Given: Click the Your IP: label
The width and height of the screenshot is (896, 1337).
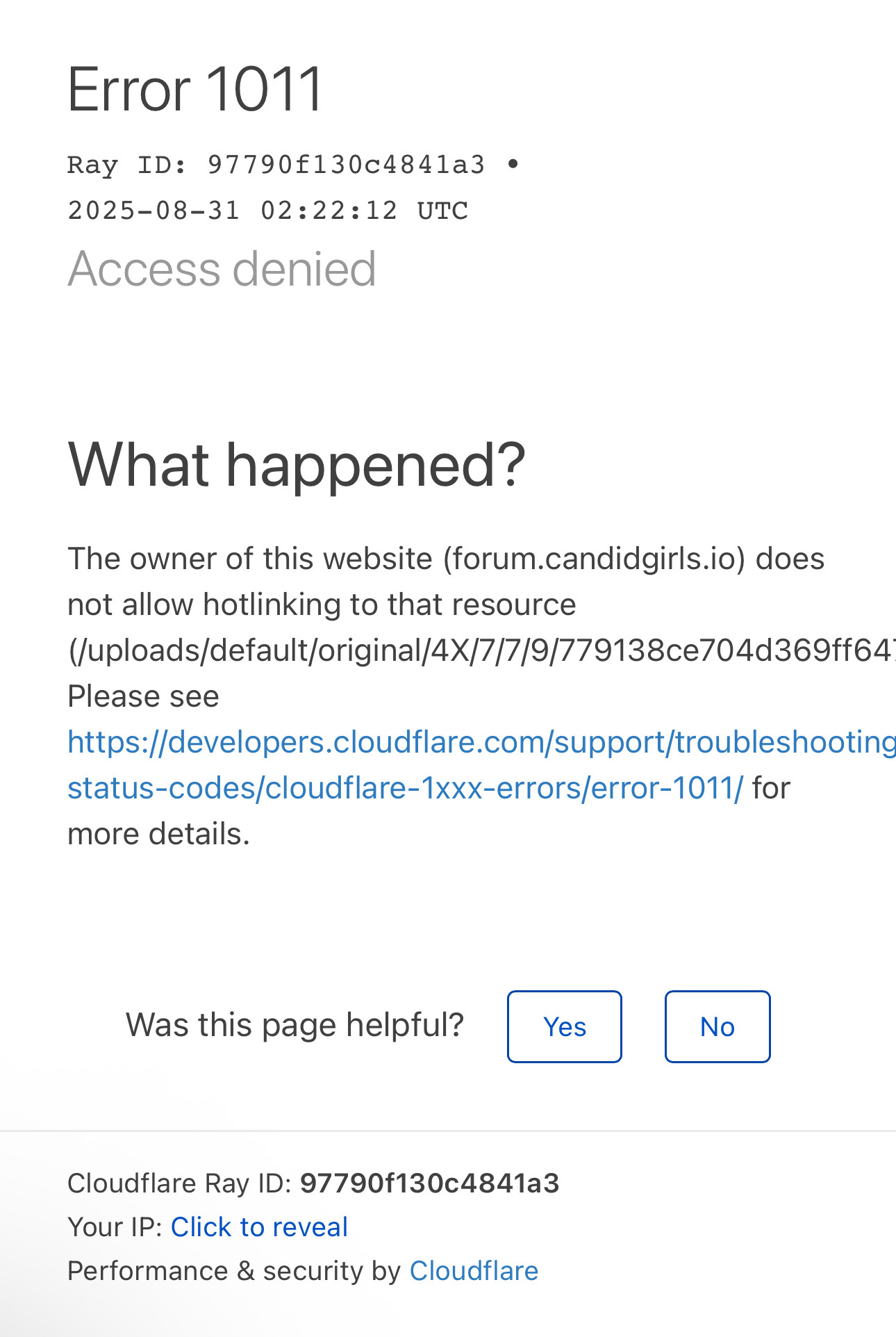Looking at the screenshot, I should pos(115,1227).
